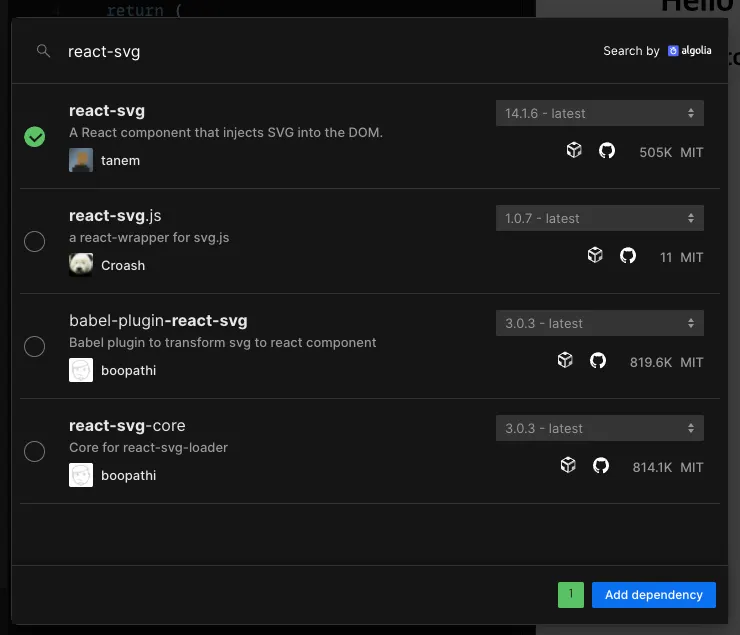This screenshot has height=635, width=740.
Task: Click MIT license label on react-svg row
Action: pos(692,152)
